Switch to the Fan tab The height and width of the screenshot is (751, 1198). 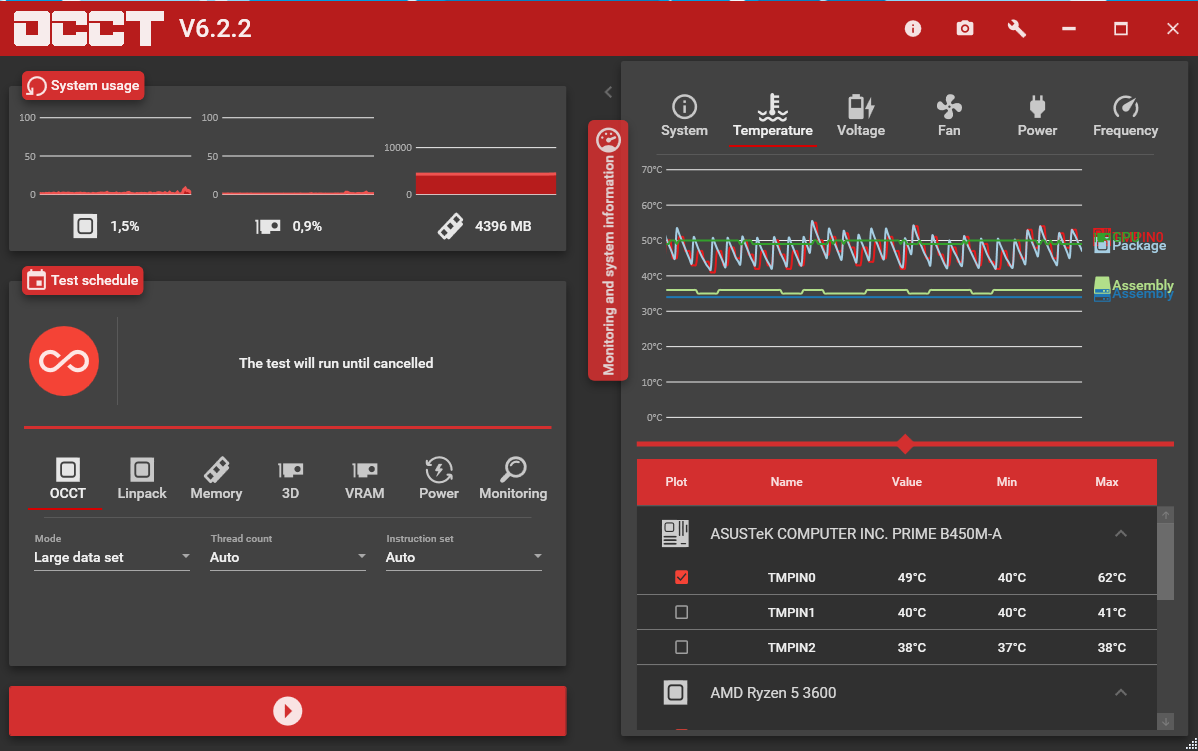(949, 116)
